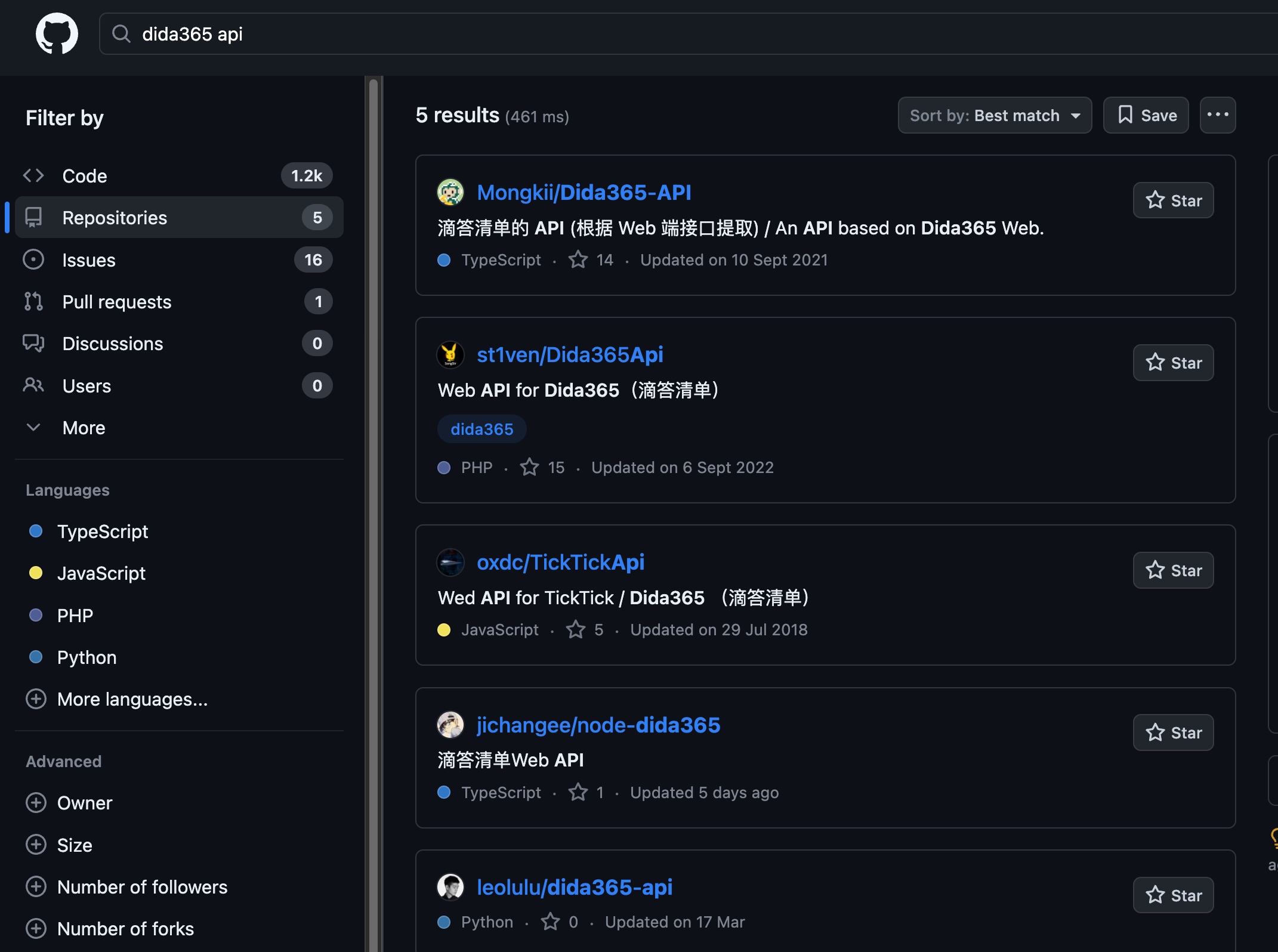Open the Sort by Best match dropdown
Viewport: 1278px width, 952px height.
click(x=995, y=115)
